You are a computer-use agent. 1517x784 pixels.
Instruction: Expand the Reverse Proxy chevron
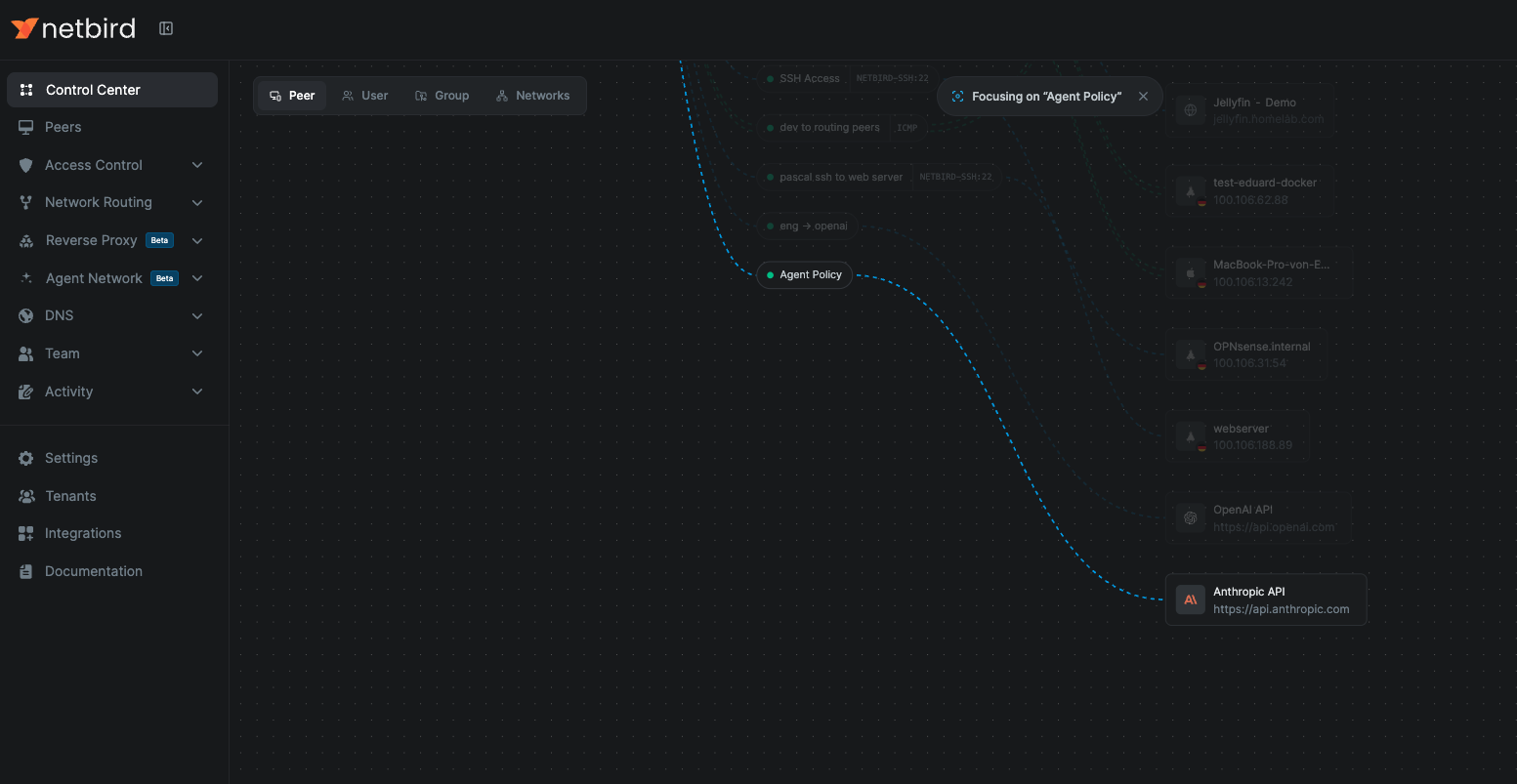click(197, 240)
